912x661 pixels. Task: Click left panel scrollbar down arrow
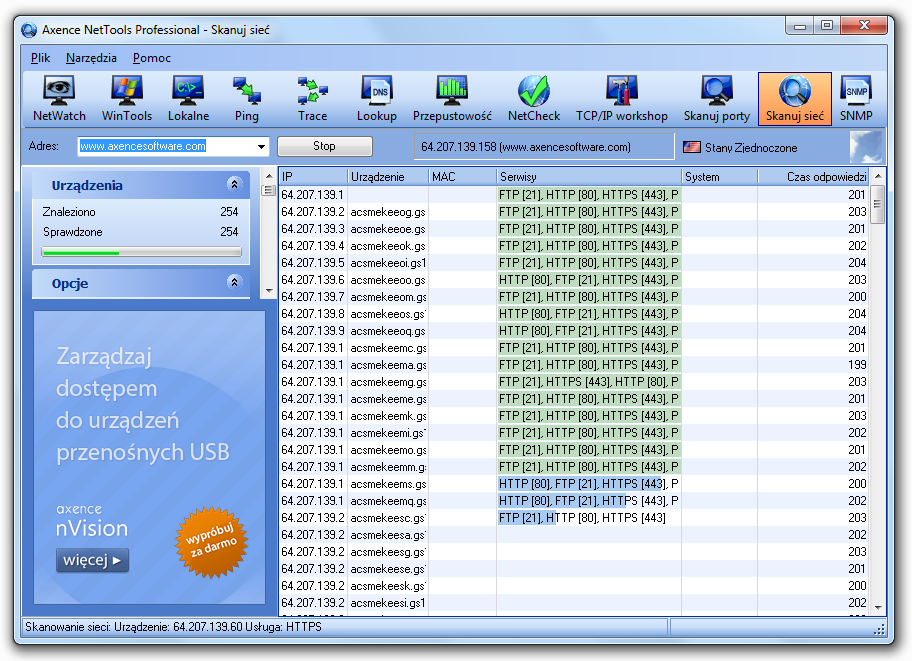[269, 290]
